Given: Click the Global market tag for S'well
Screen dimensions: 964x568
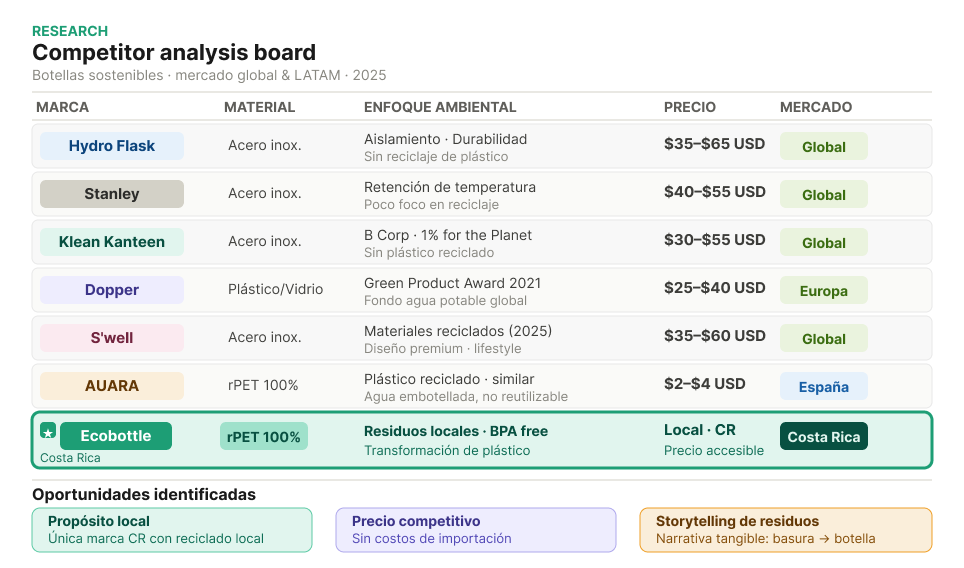Looking at the screenshot, I should [x=824, y=339].
